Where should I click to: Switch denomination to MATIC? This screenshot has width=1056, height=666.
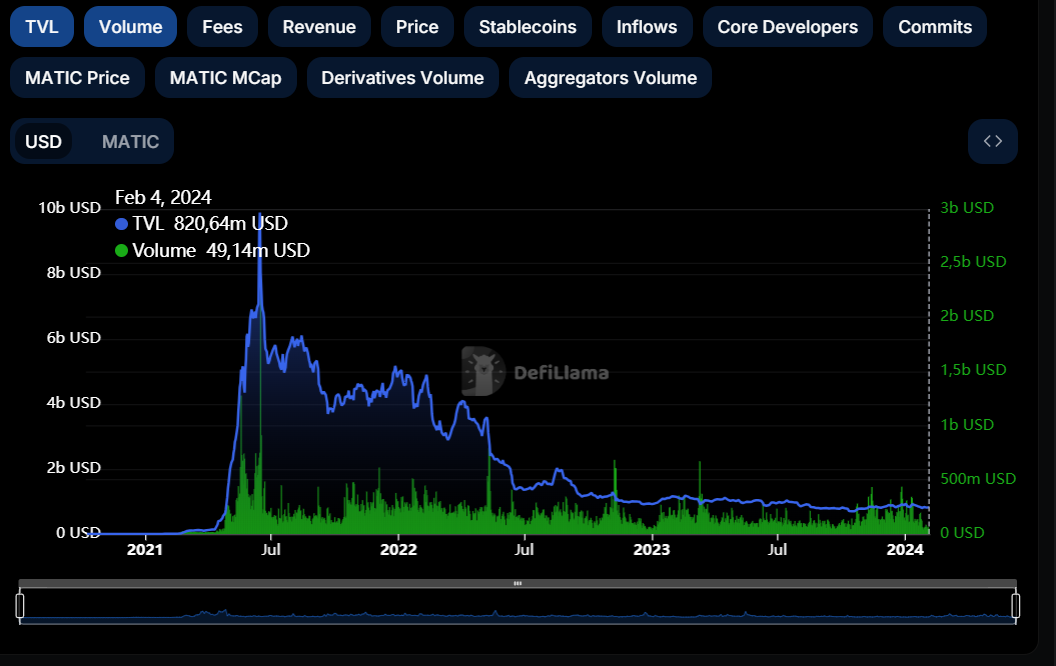tap(130, 141)
